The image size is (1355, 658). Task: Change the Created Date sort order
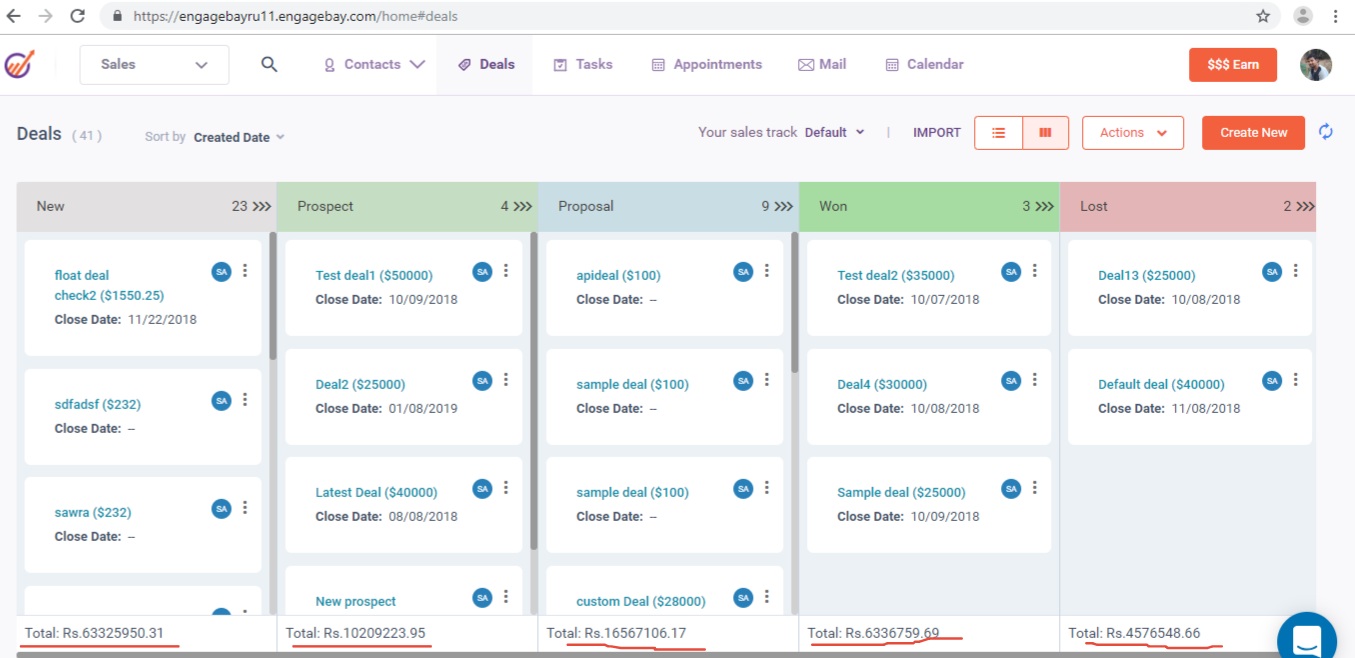239,137
